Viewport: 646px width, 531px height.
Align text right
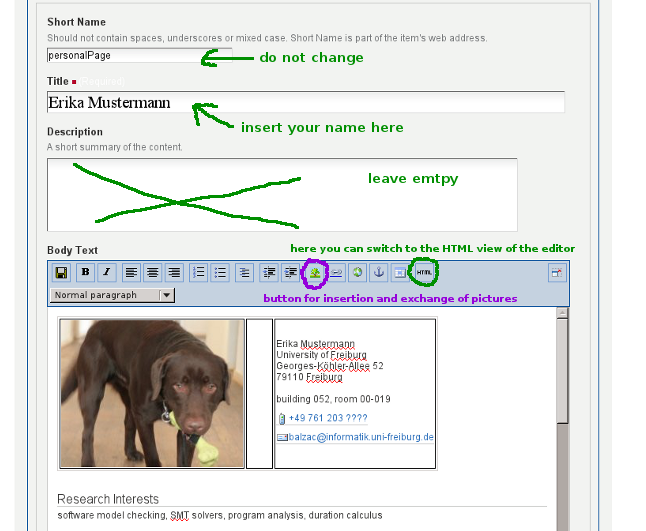[174, 272]
